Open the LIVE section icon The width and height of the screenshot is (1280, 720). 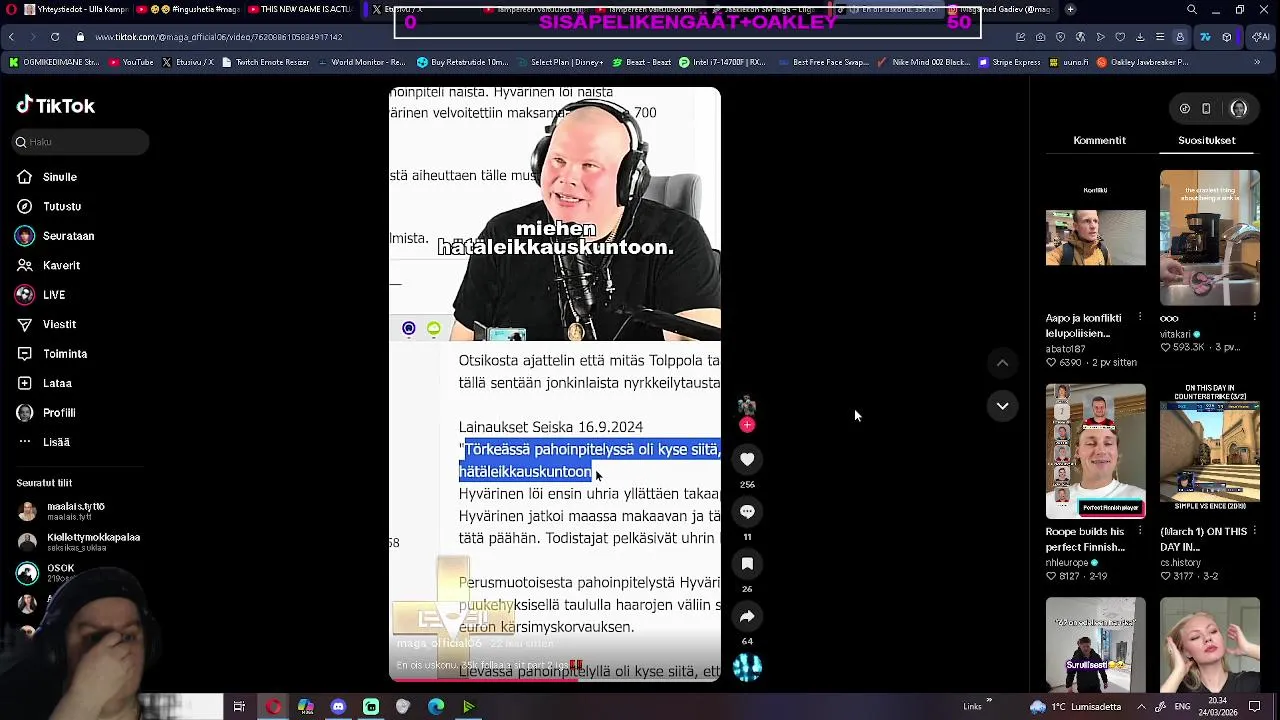(25, 295)
